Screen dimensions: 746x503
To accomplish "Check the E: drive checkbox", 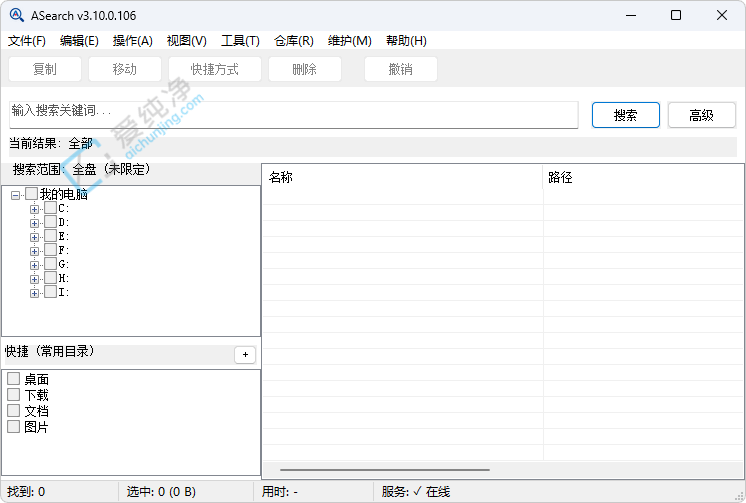I will coord(50,236).
